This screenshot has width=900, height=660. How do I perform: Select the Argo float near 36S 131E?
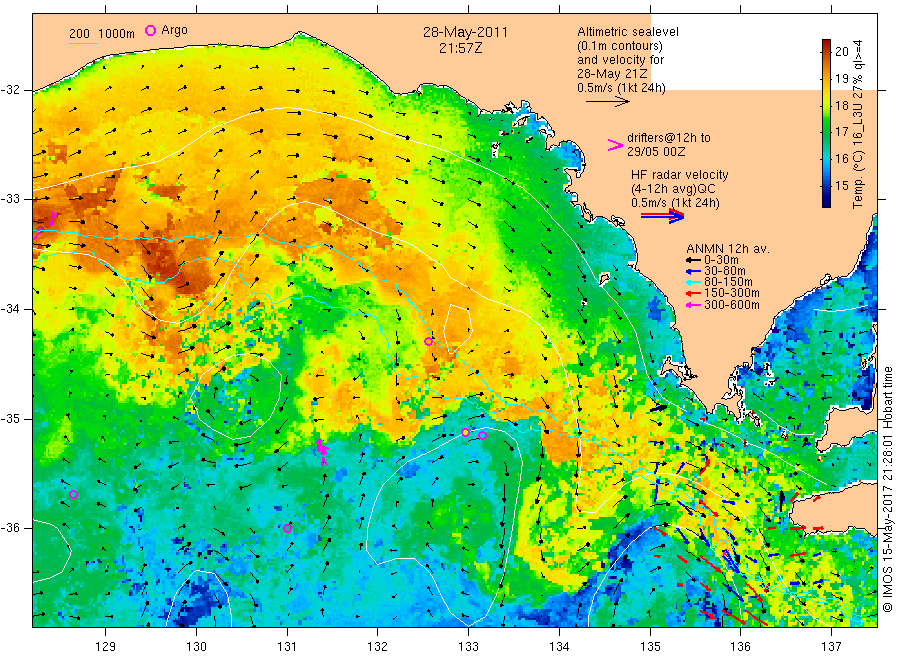[288, 529]
